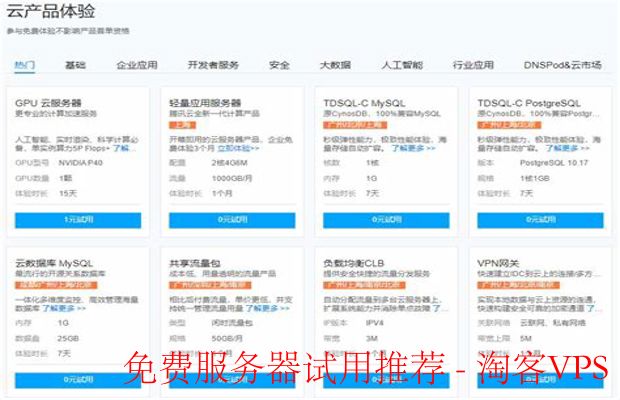
Task: Click 0元试用 button for TDSQL-C PostgreSQL
Action: click(x=541, y=220)
